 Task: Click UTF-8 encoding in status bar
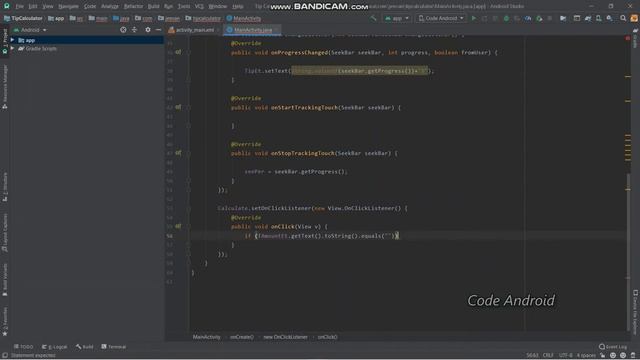565,355
